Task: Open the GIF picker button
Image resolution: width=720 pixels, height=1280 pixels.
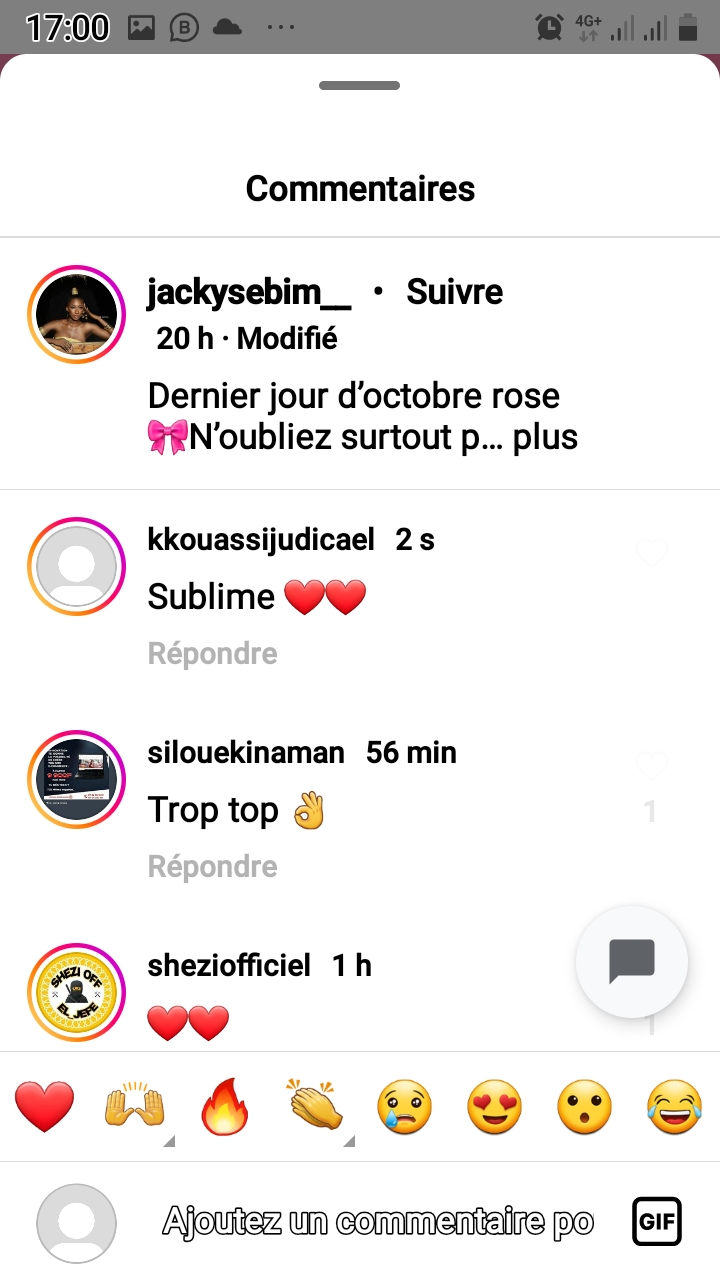Action: point(657,1221)
